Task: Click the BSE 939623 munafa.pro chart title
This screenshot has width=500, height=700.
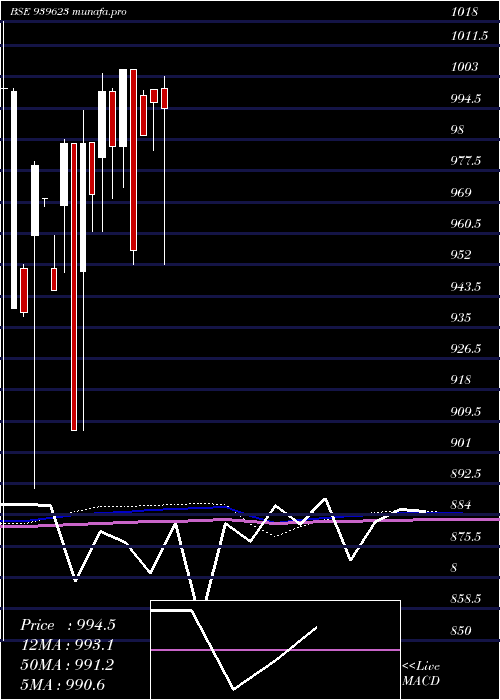Action: coord(68,12)
